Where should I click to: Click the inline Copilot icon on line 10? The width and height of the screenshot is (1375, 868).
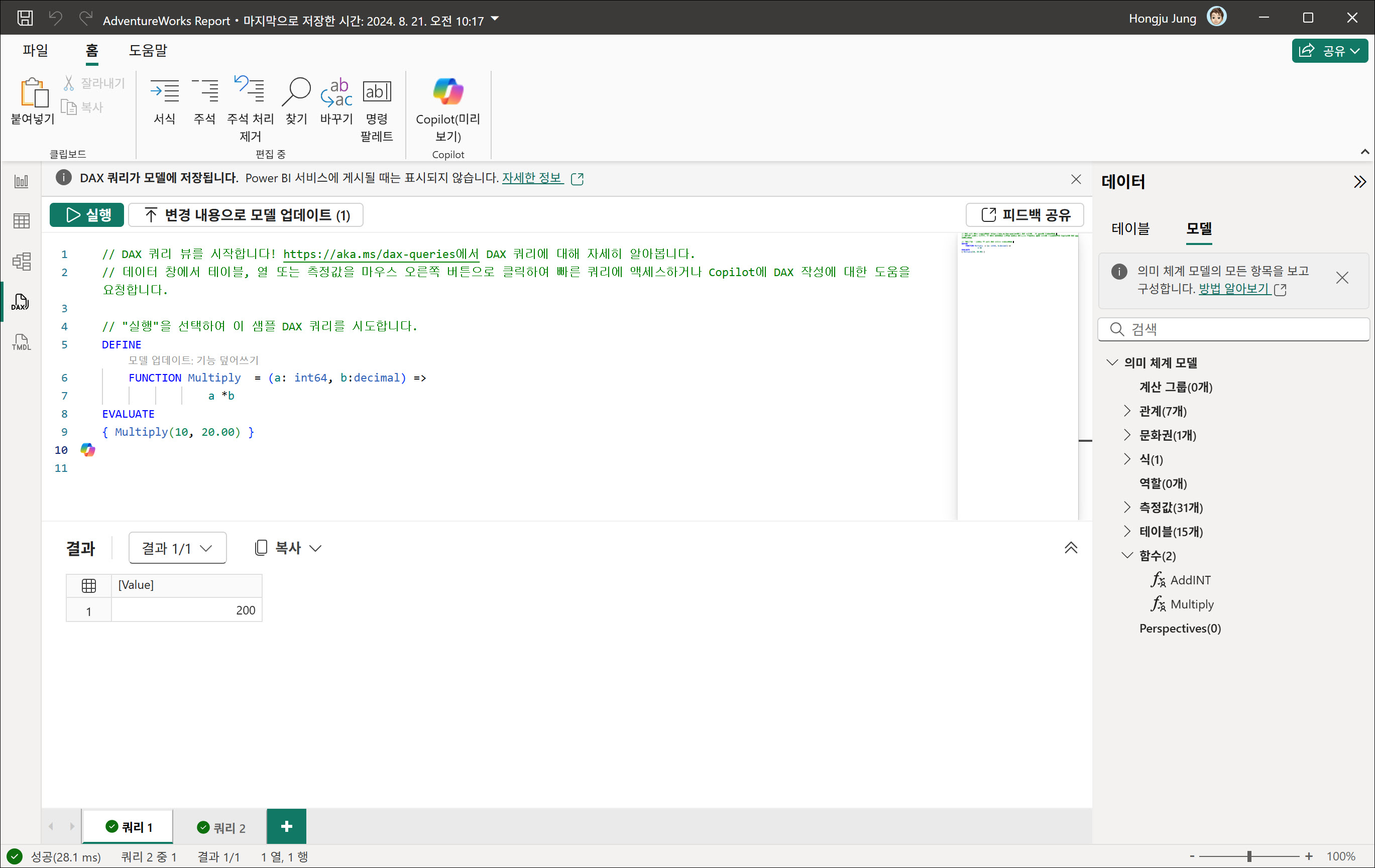point(87,450)
